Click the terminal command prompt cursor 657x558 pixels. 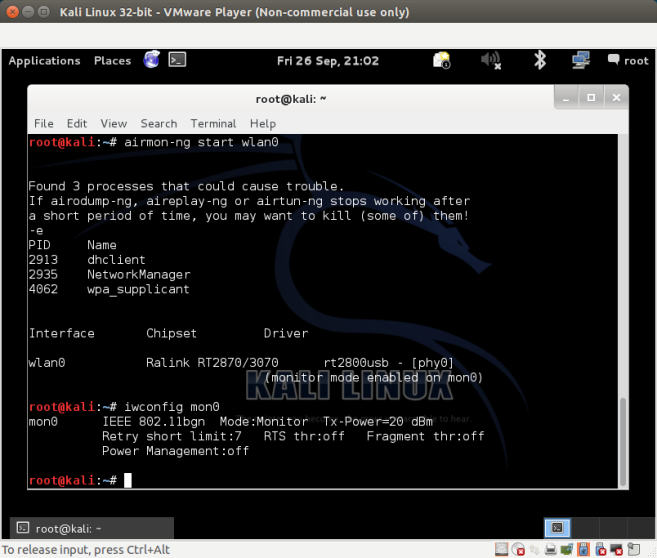pos(127,481)
